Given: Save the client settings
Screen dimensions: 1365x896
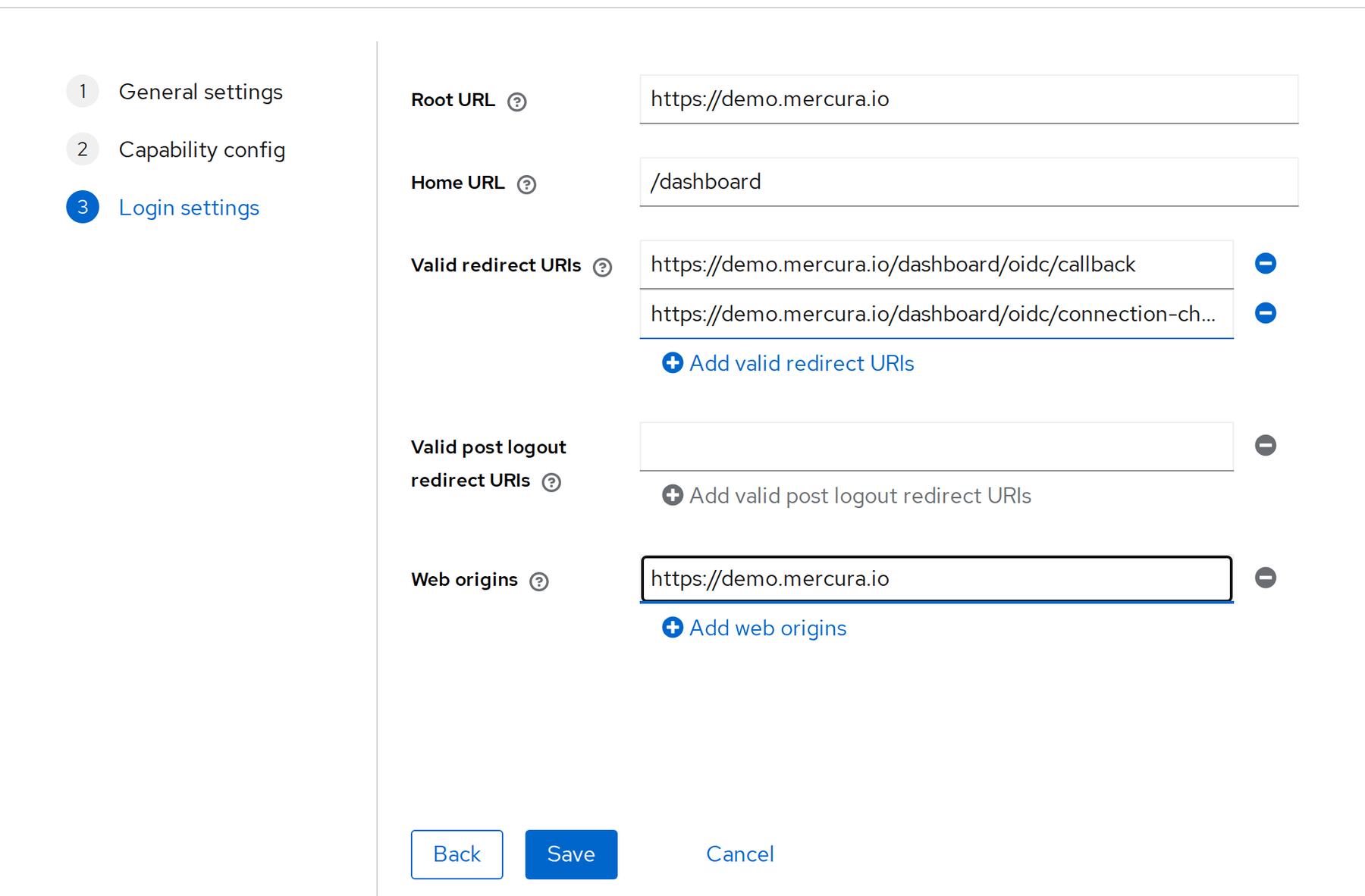Looking at the screenshot, I should (x=571, y=854).
